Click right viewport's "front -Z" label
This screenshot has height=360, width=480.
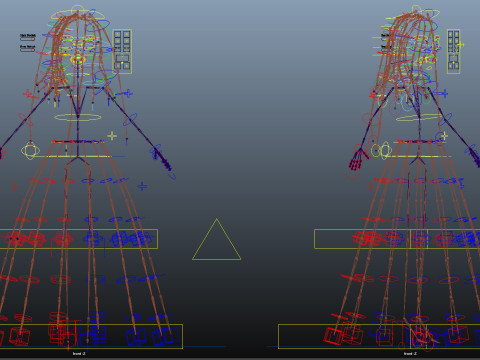click(410, 354)
